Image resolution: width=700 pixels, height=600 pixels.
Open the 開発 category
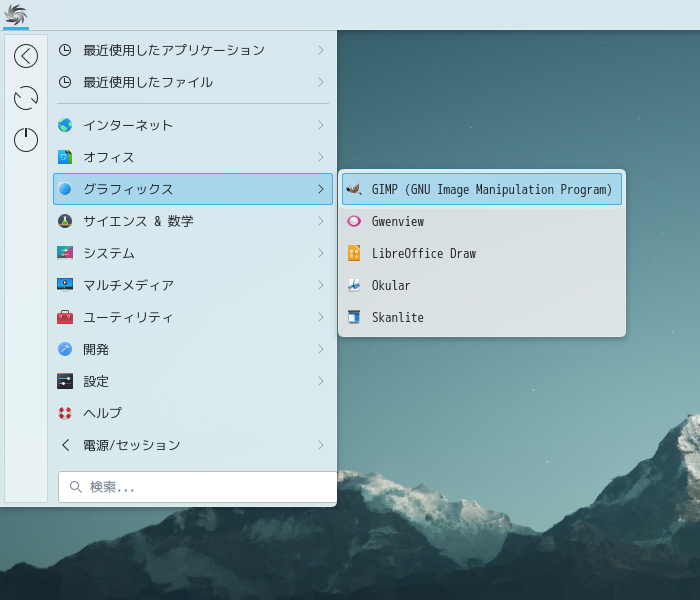click(x=193, y=349)
